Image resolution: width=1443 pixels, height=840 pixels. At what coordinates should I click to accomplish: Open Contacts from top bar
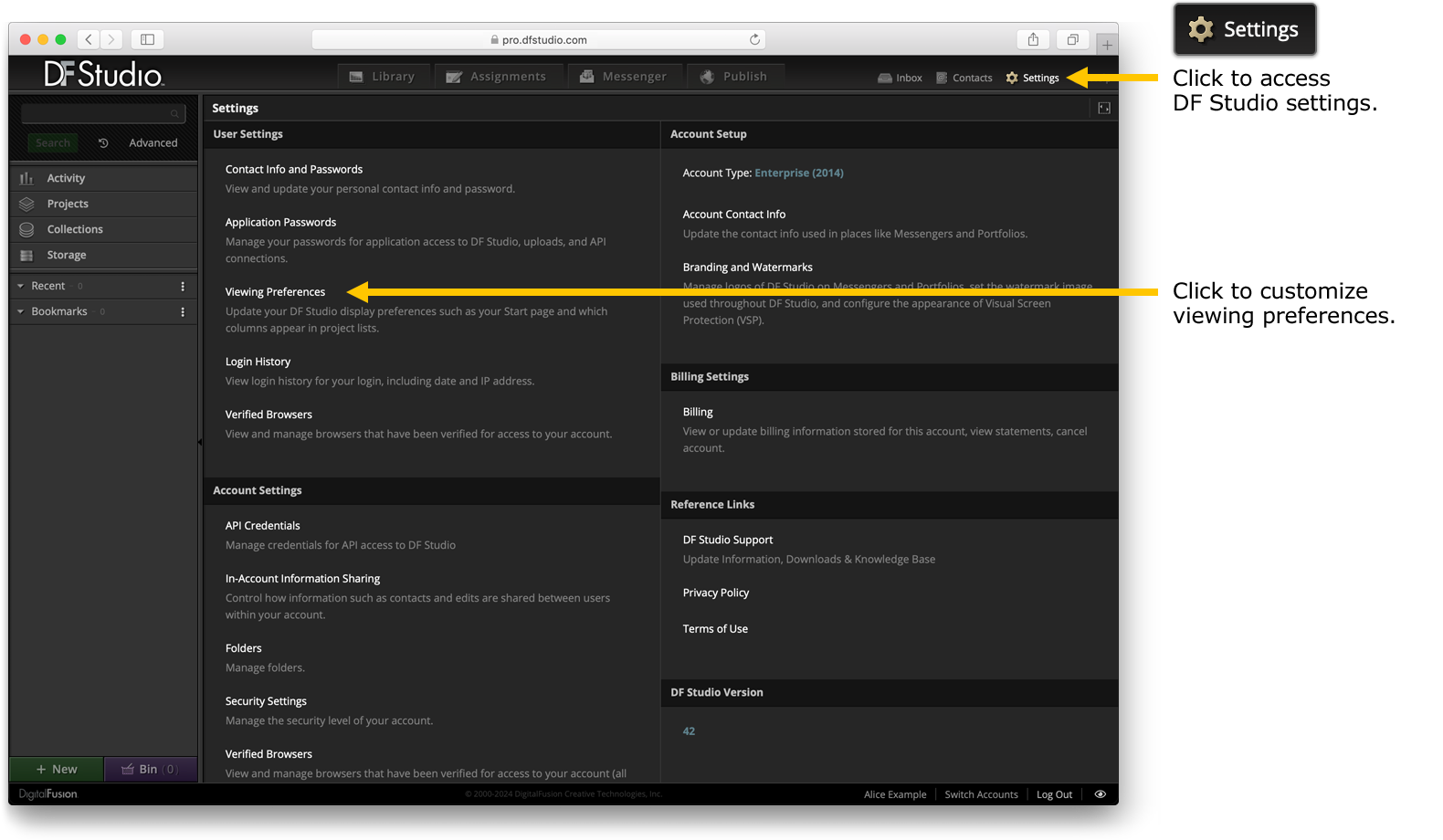coord(964,79)
